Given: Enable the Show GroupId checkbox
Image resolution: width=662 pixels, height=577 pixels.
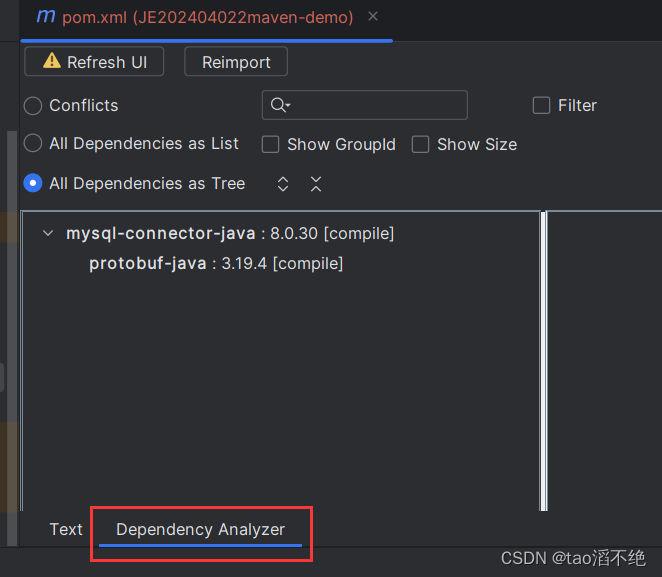Looking at the screenshot, I should coord(270,144).
